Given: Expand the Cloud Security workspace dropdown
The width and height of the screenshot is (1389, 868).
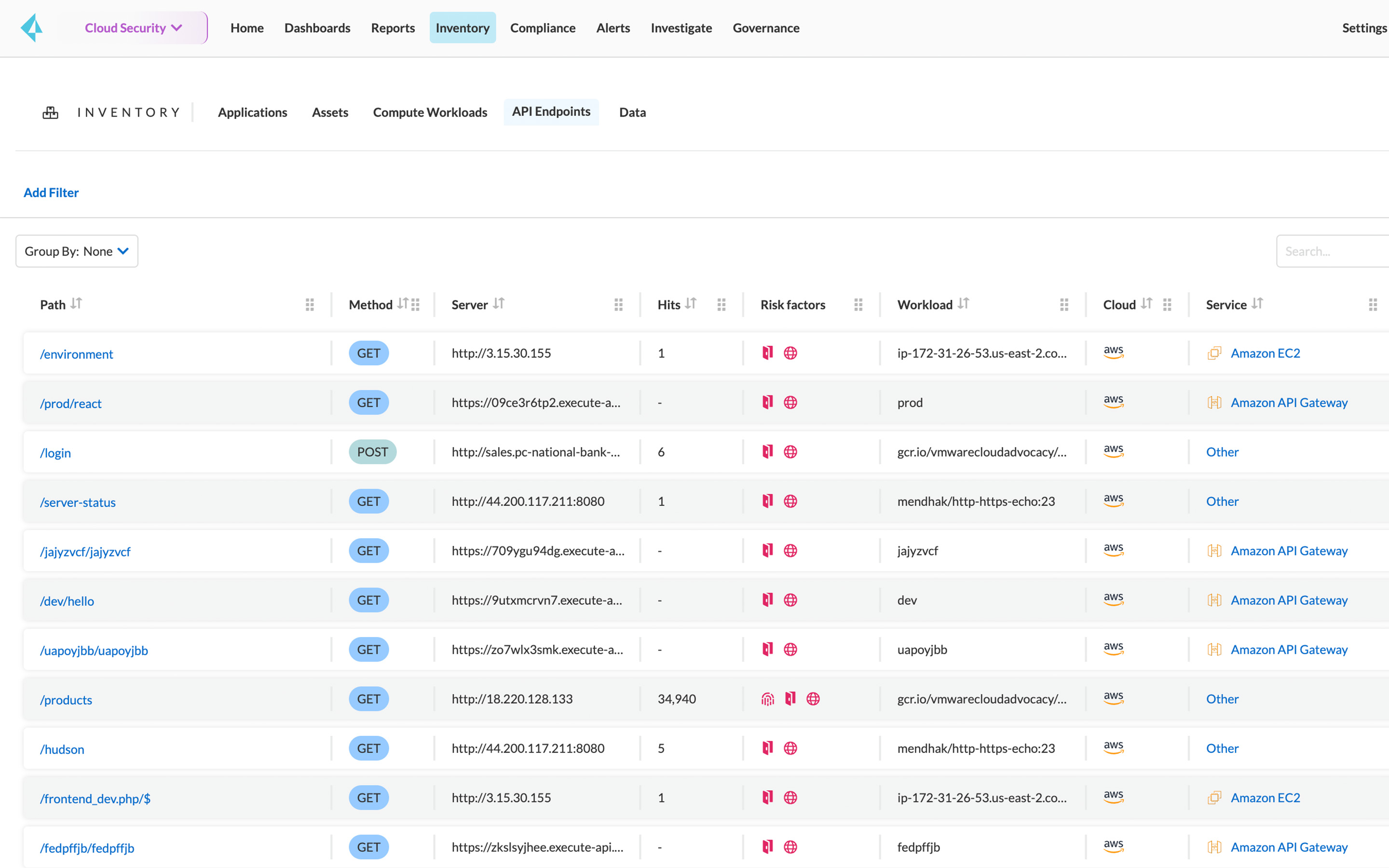Looking at the screenshot, I should [x=133, y=27].
